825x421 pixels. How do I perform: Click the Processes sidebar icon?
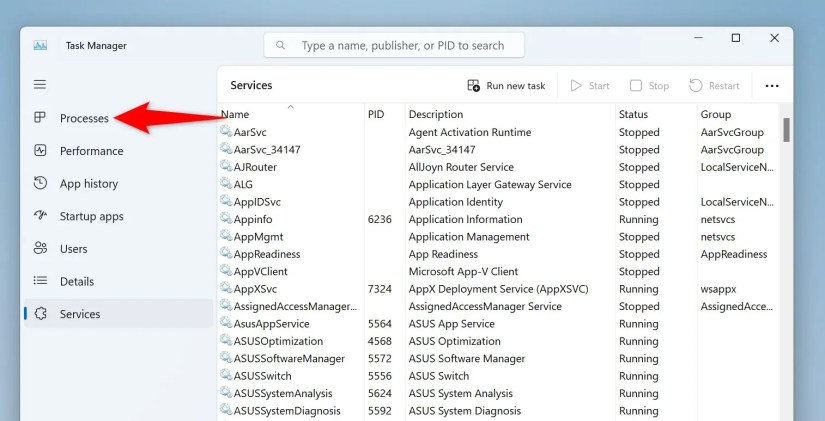coord(40,118)
